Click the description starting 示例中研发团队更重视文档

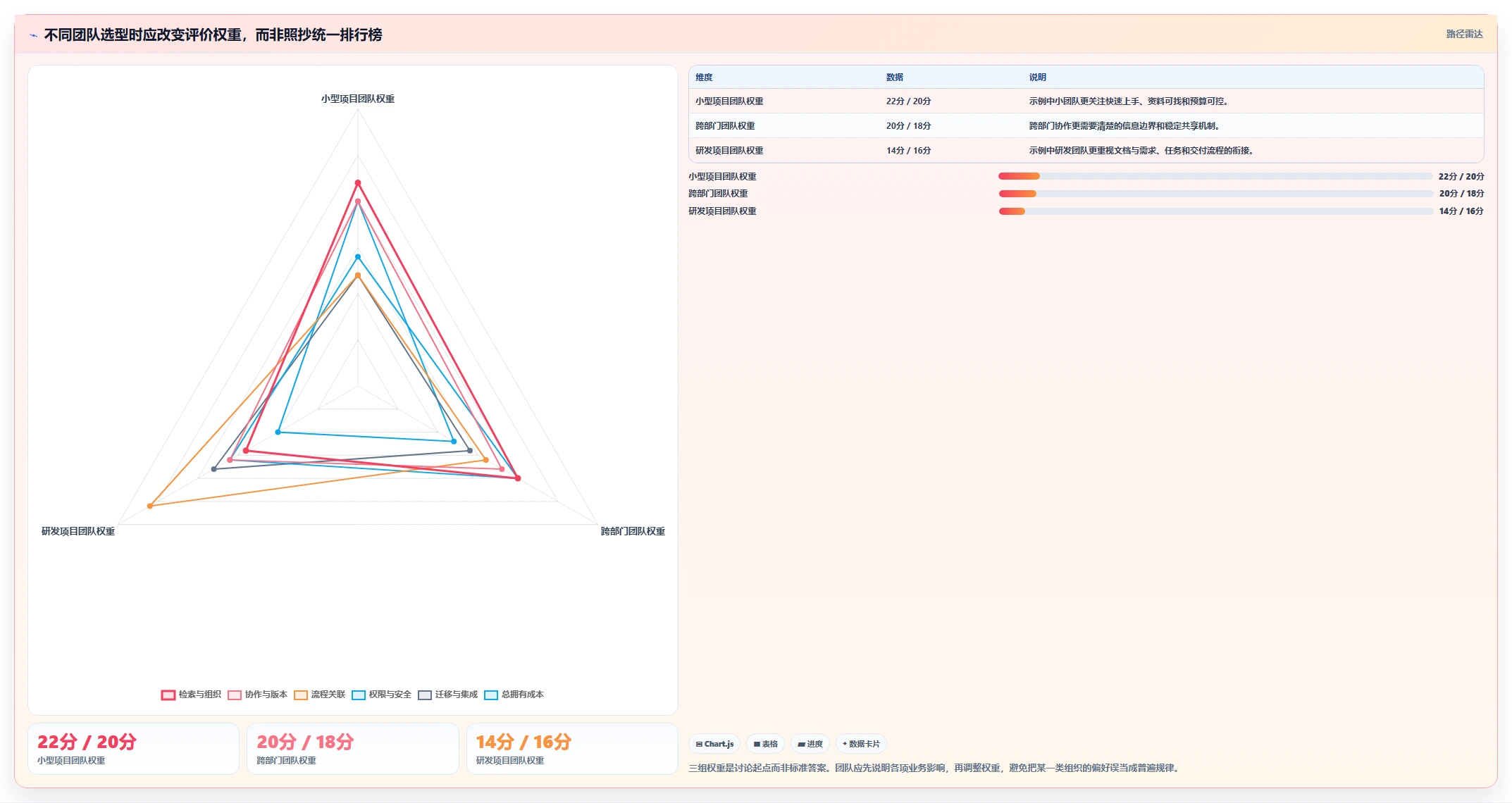(x=1141, y=151)
